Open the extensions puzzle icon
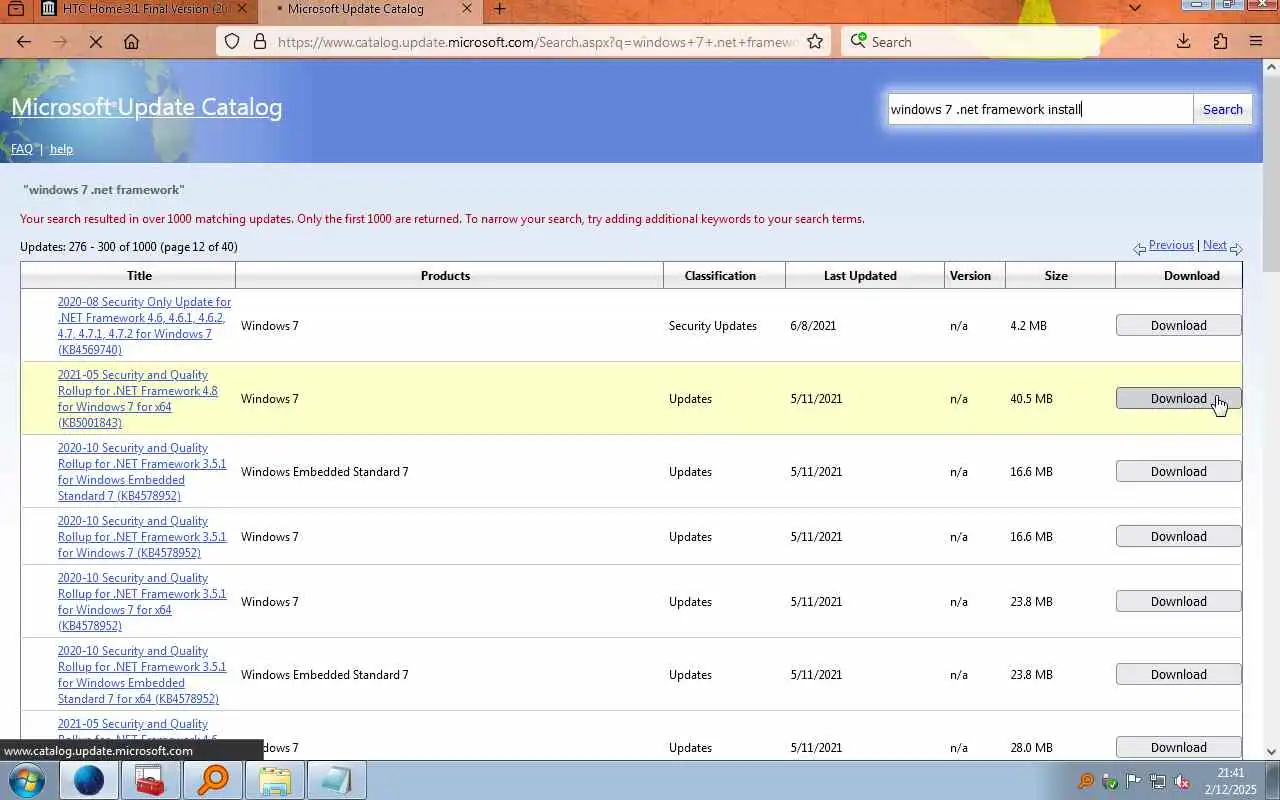1280x800 pixels. pyautogui.click(x=1220, y=42)
